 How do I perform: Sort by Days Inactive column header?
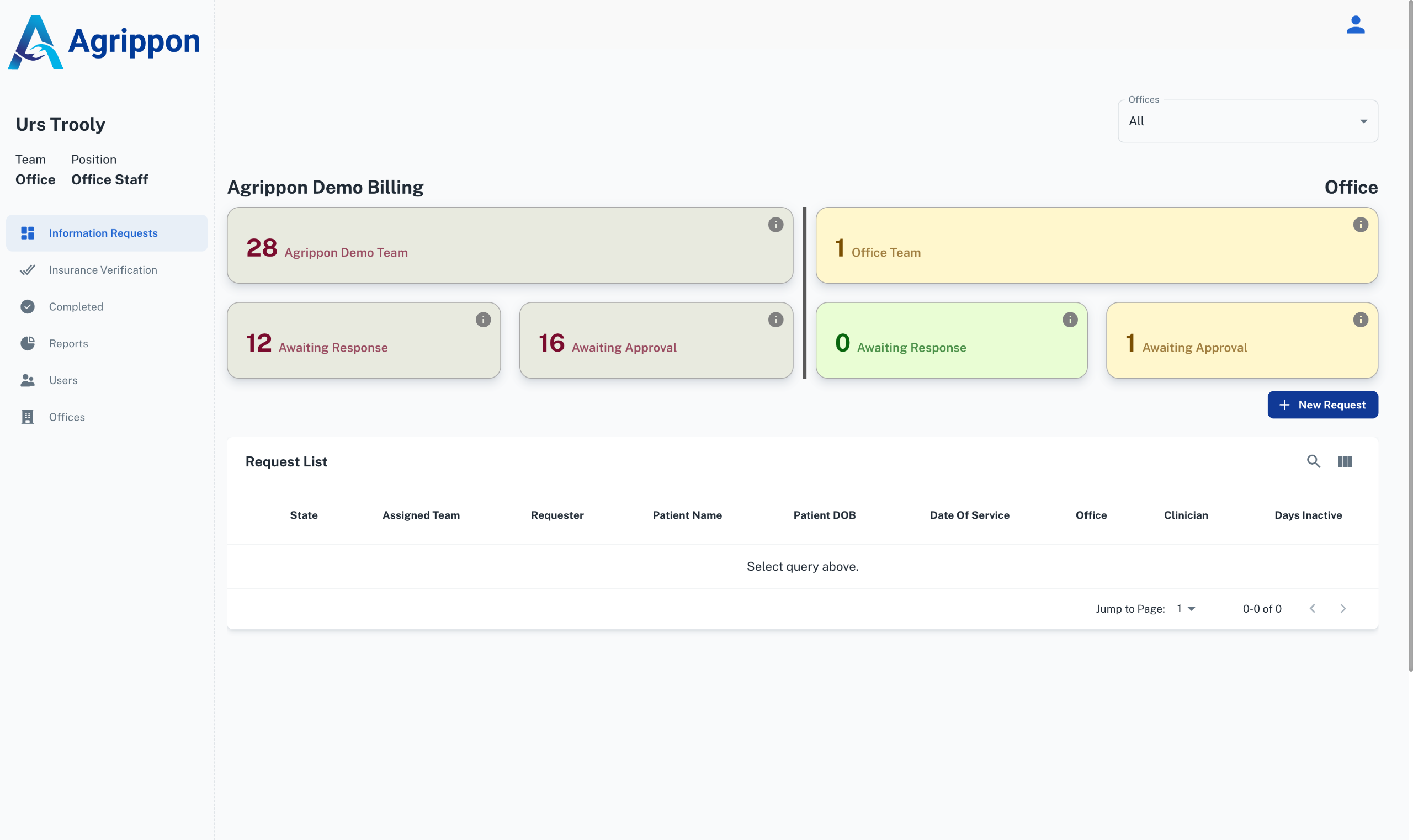click(x=1308, y=515)
